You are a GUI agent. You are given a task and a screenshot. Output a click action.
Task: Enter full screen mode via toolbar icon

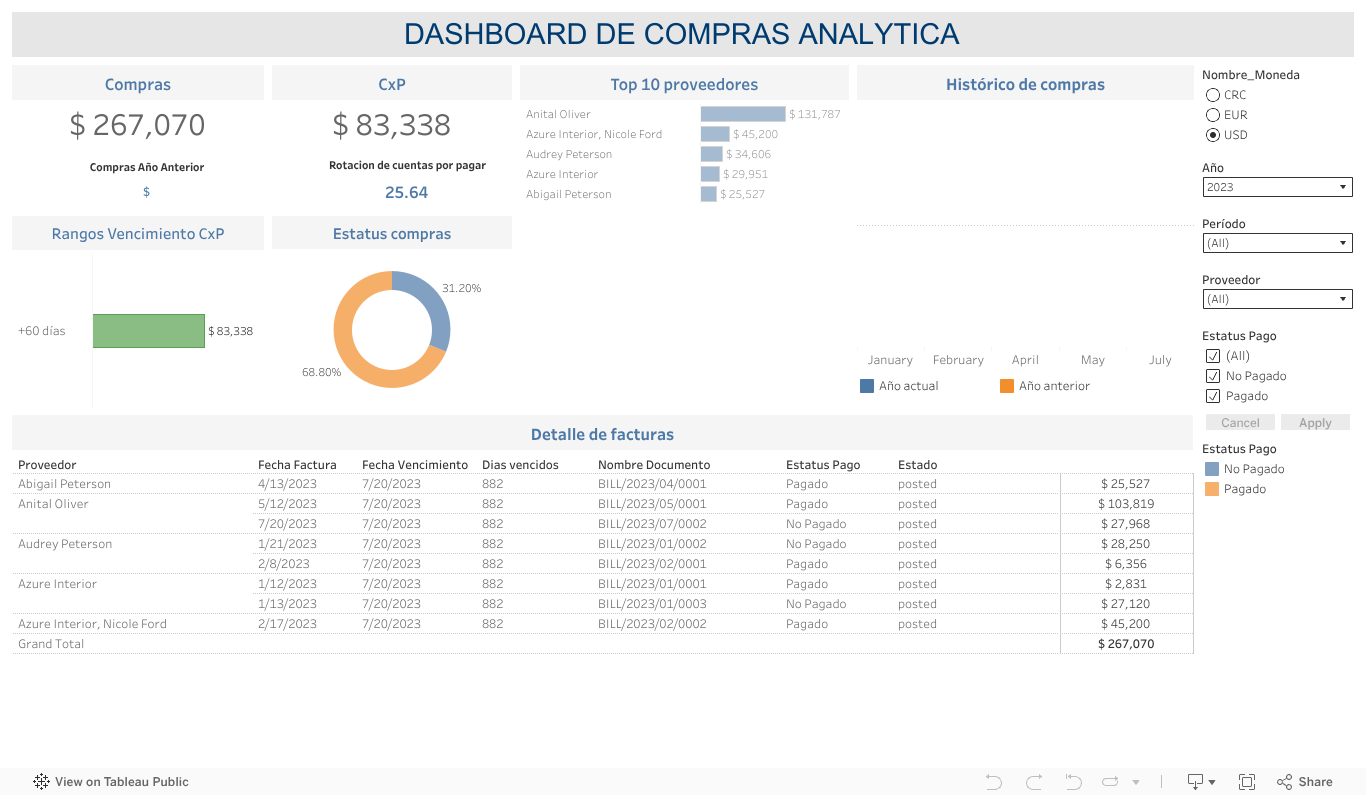click(1247, 782)
